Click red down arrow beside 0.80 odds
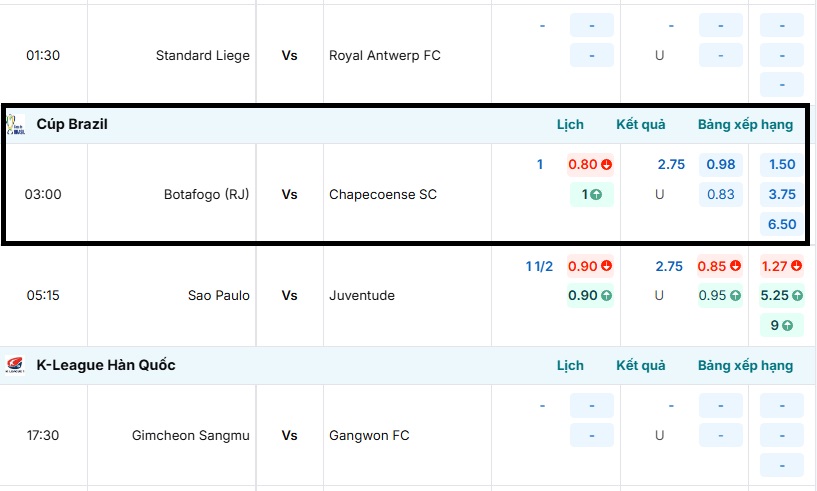 606,165
